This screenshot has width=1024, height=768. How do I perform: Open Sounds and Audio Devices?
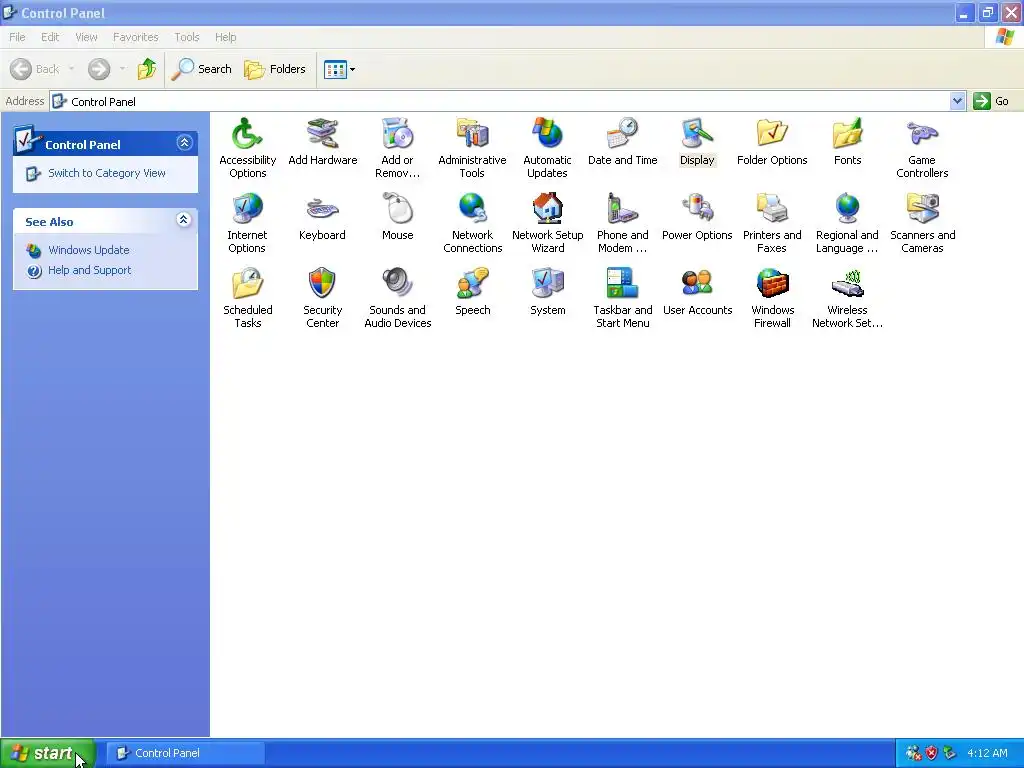tap(397, 298)
